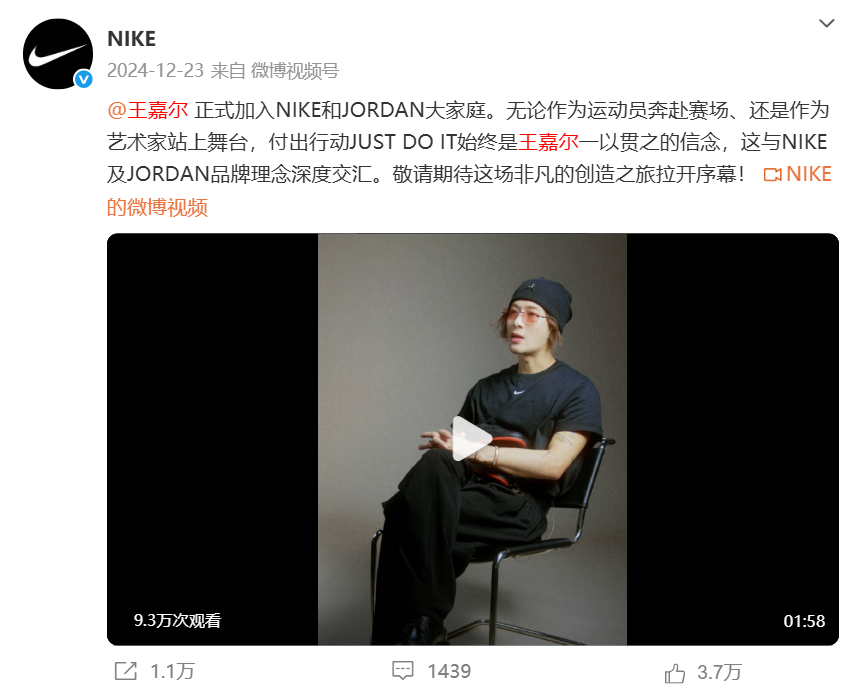
Task: Play the video with center play button
Action: click(x=472, y=439)
